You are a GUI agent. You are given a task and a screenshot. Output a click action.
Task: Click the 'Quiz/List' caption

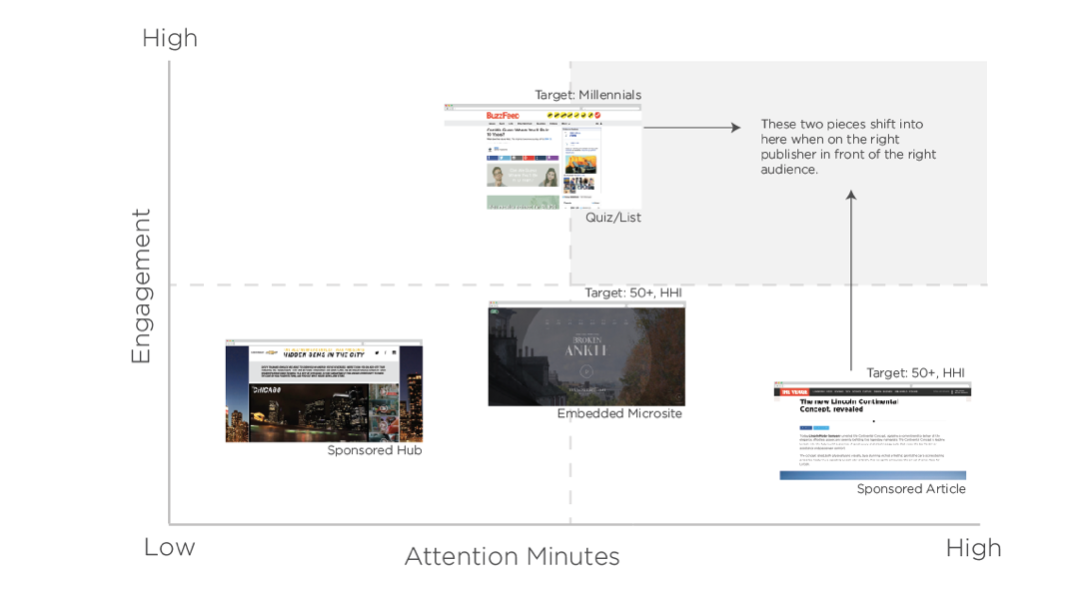tap(613, 217)
